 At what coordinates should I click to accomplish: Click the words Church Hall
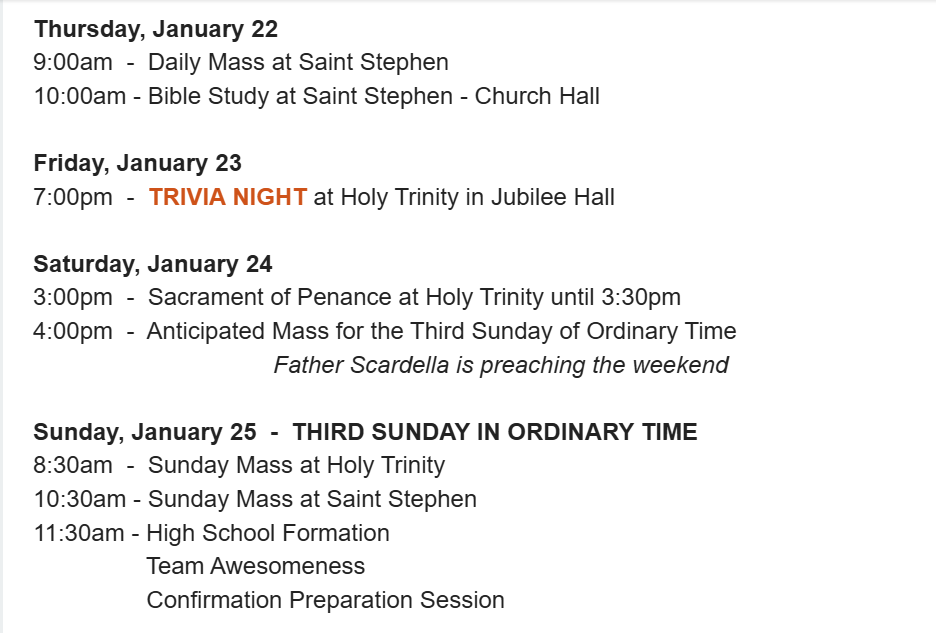pyautogui.click(x=537, y=96)
